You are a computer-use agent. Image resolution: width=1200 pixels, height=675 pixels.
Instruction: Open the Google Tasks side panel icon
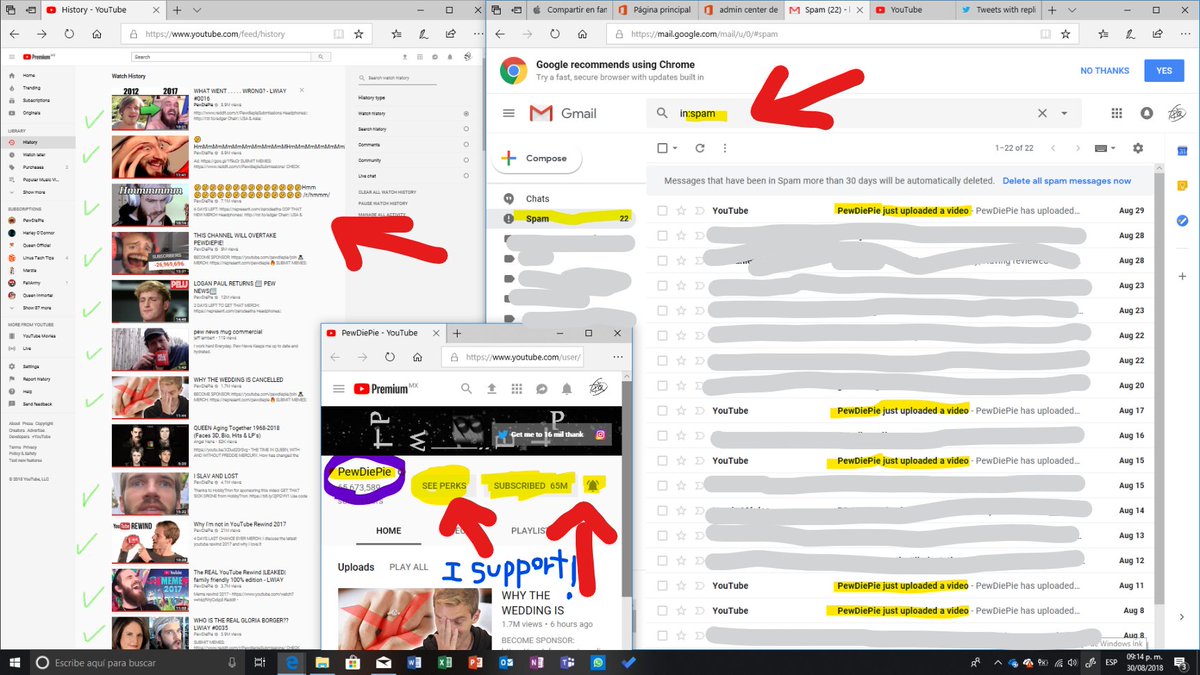coord(1181,220)
